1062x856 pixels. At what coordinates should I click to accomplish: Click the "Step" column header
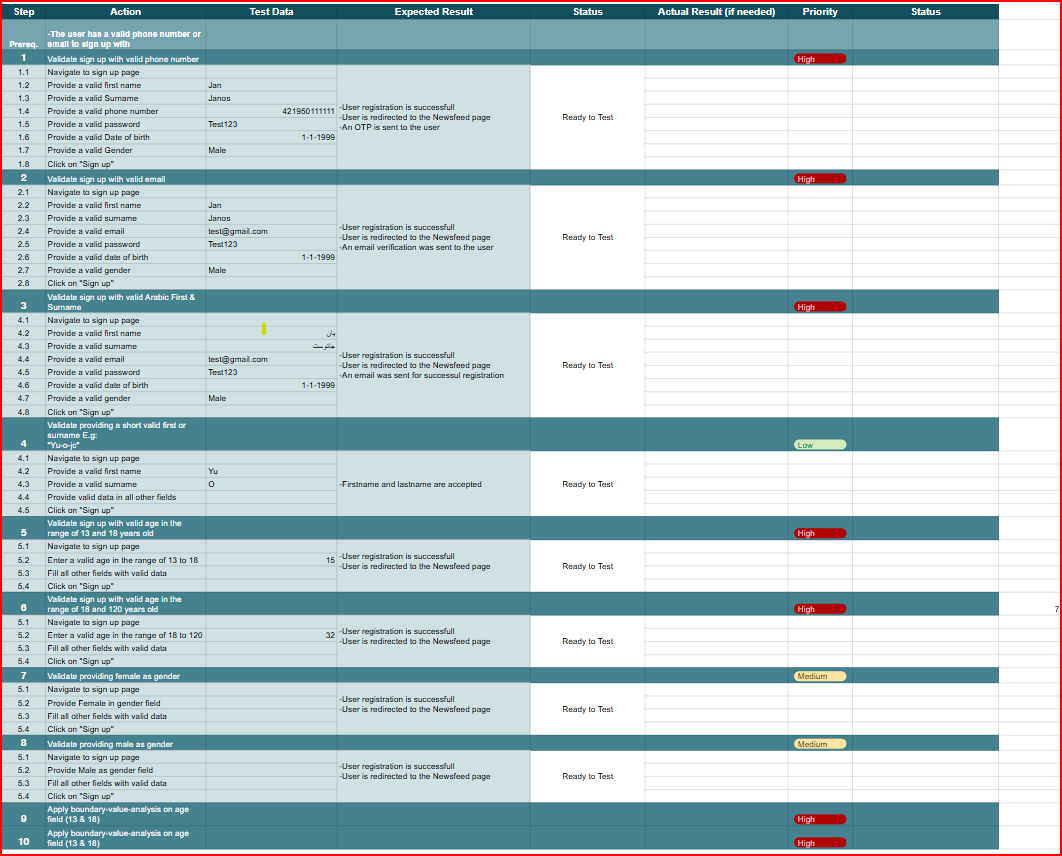point(23,12)
